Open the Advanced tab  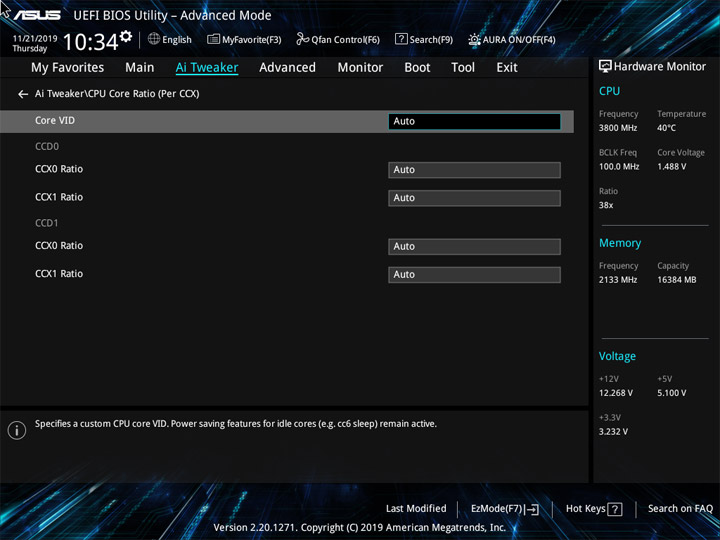(x=287, y=68)
